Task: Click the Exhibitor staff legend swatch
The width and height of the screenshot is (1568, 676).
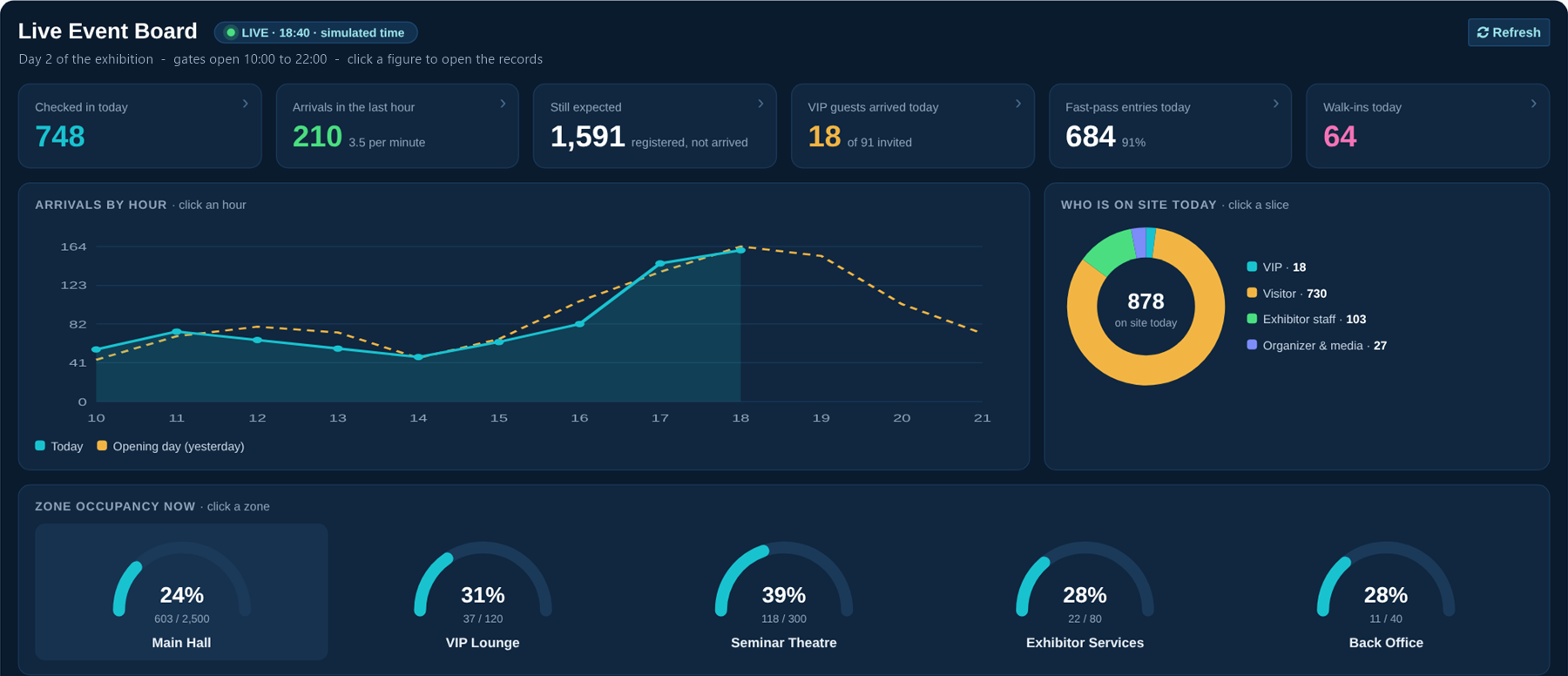Action: tap(1252, 319)
